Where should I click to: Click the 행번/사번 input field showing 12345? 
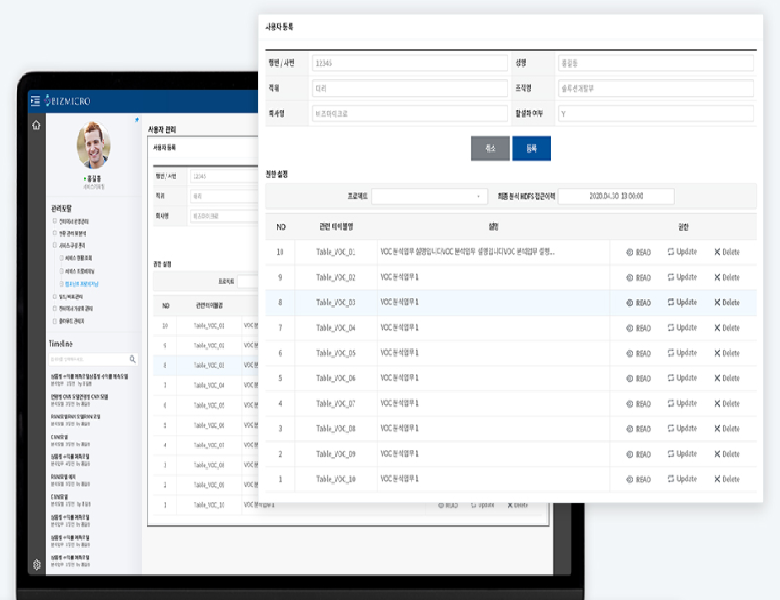tap(409, 63)
